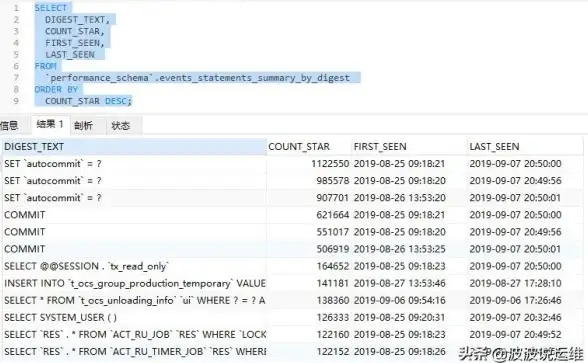Select the ACT_RU_JOB query row
Viewport: 588px width, 363px height.
[x=292, y=334]
